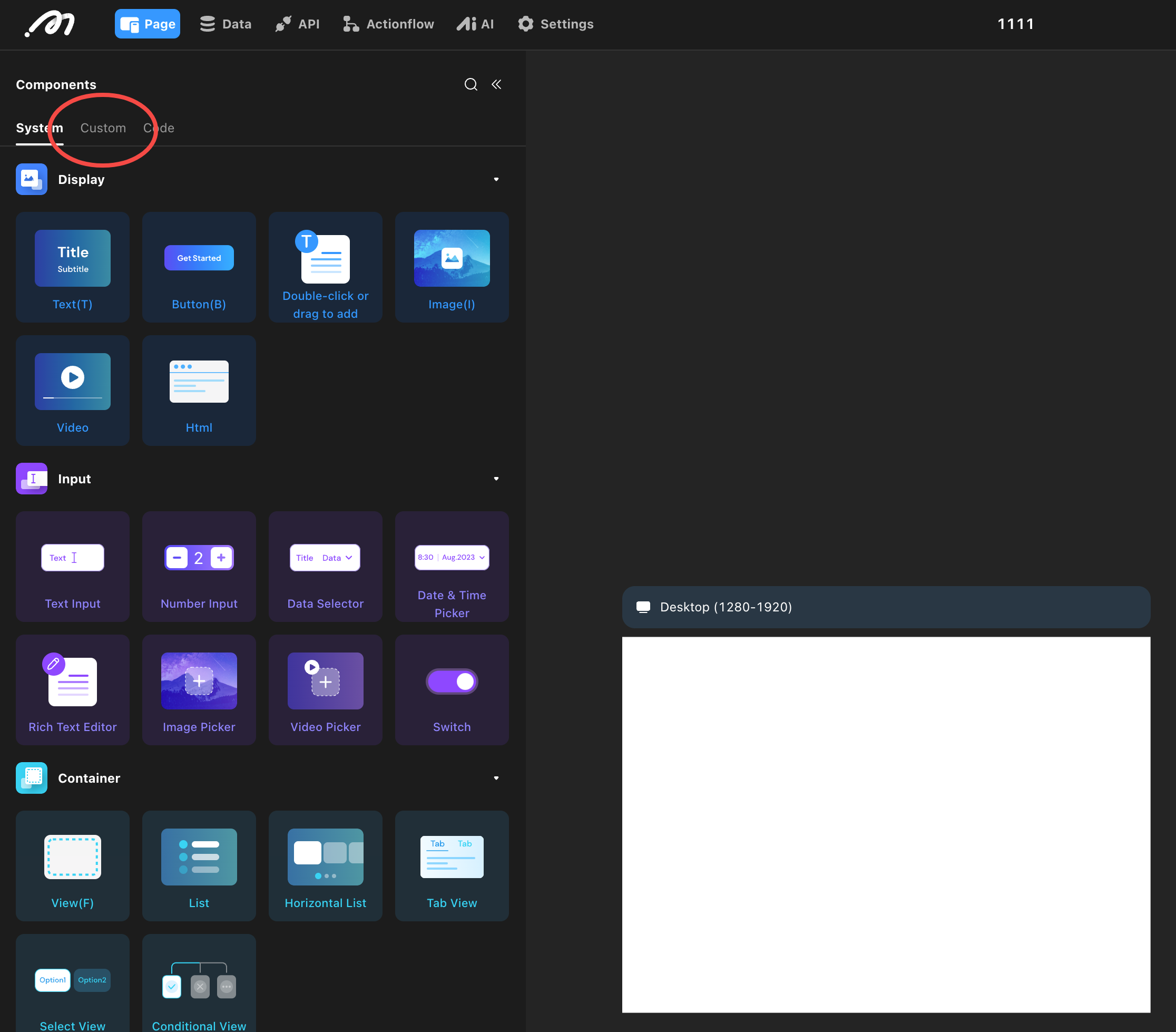
Task: Select the Horizontal List component
Action: coord(325,865)
